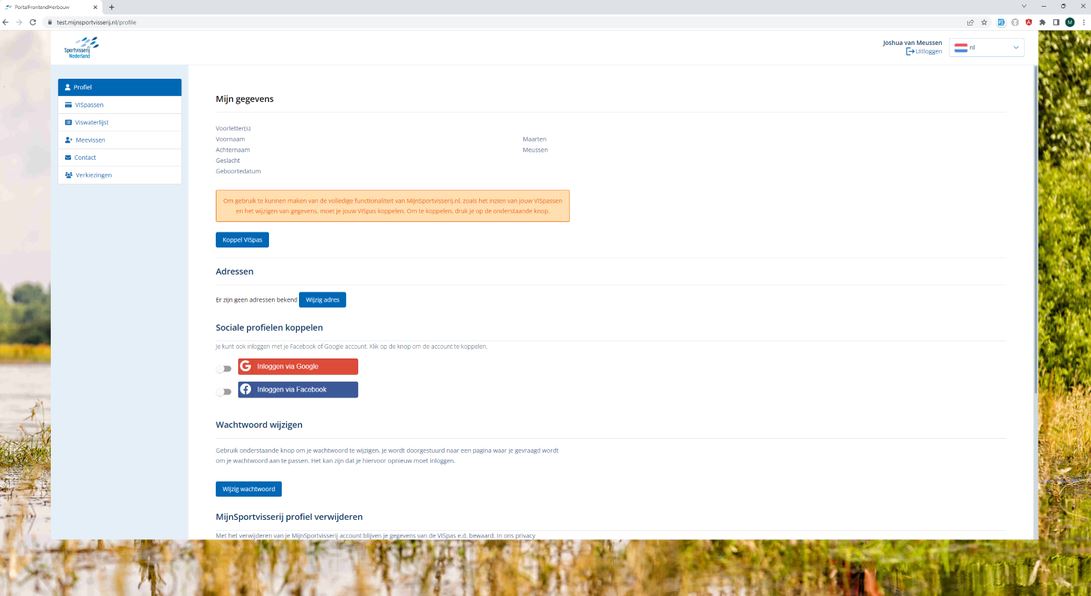Open the Chrome three-dot menu
The width and height of the screenshot is (1091, 596).
pos(1082,22)
